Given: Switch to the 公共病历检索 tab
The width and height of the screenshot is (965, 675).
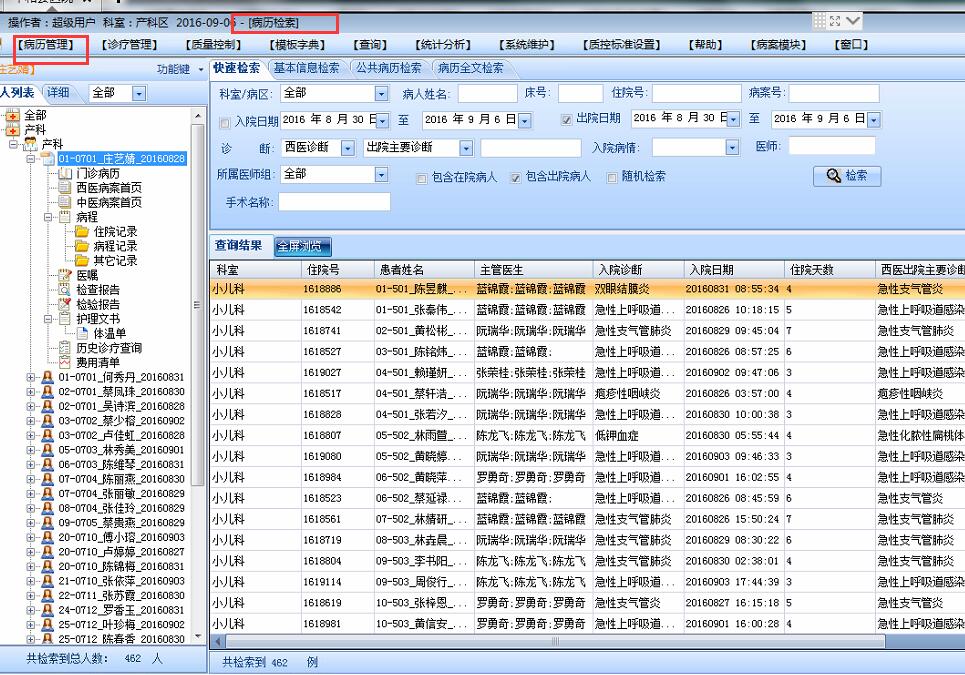Looking at the screenshot, I should 389,68.
